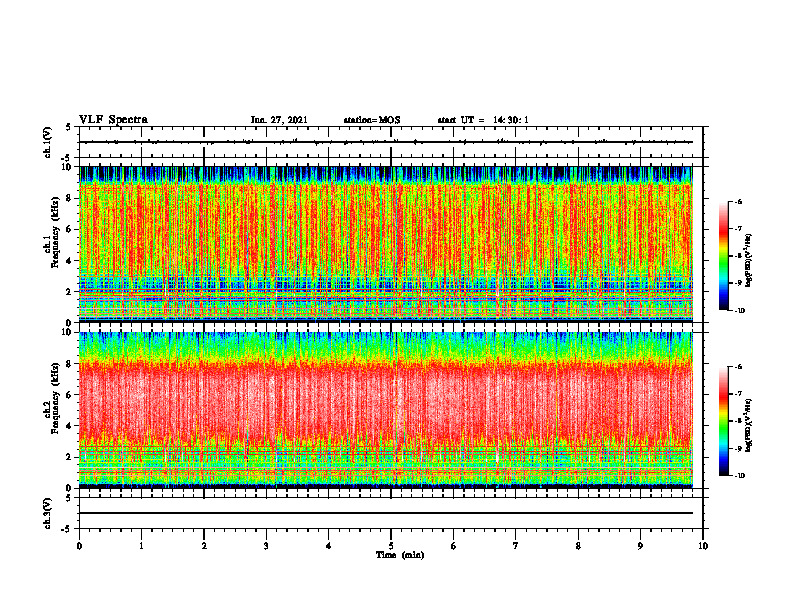Click the flat ch.3 voltage trace

(x=386, y=513)
